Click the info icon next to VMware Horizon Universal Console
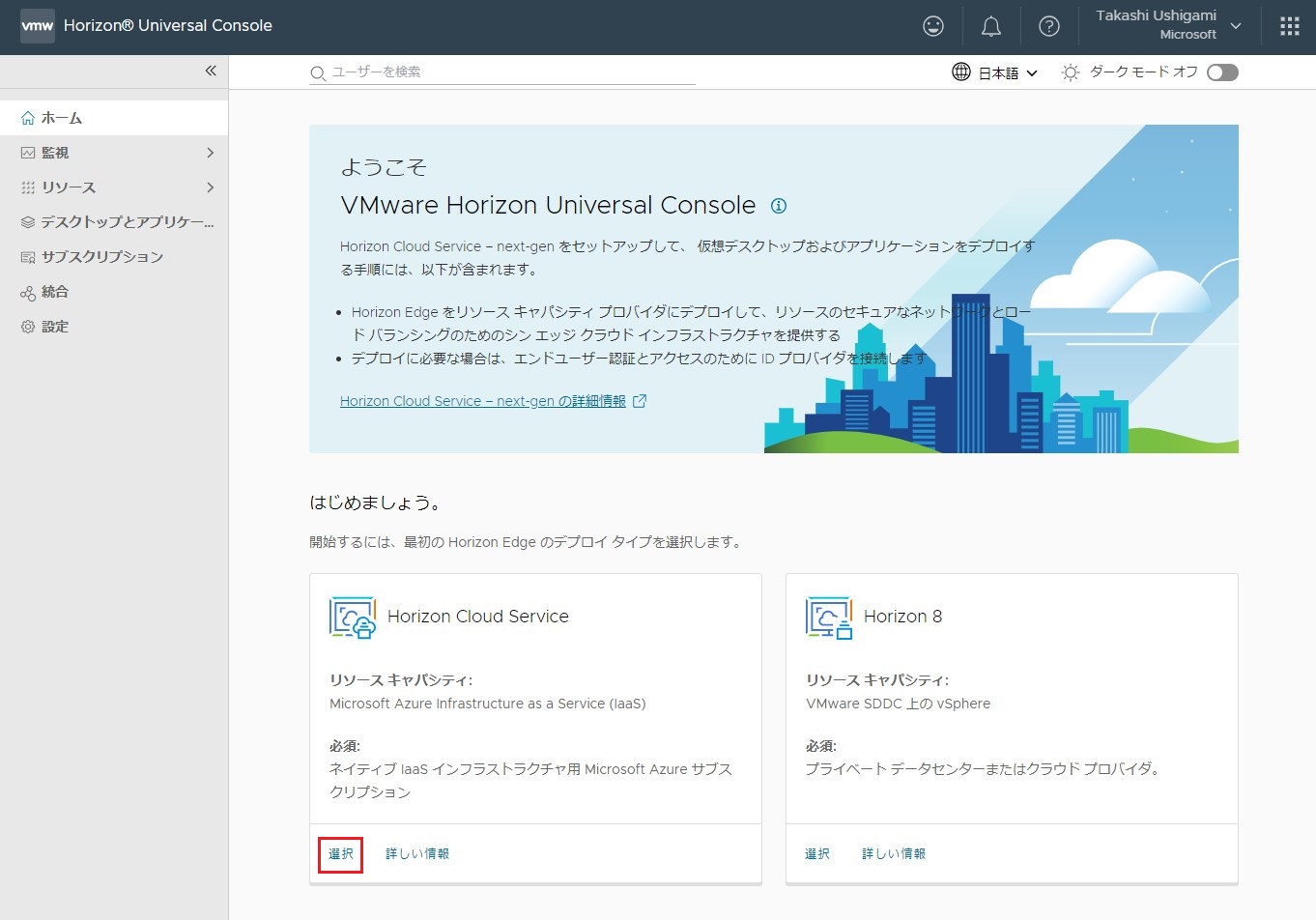Image resolution: width=1316 pixels, height=920 pixels. click(779, 205)
